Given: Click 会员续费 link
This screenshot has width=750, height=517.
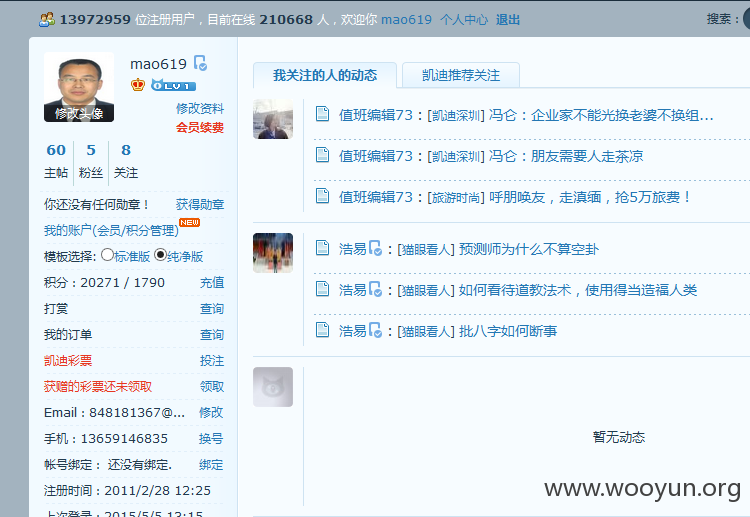Looking at the screenshot, I should pos(200,128).
